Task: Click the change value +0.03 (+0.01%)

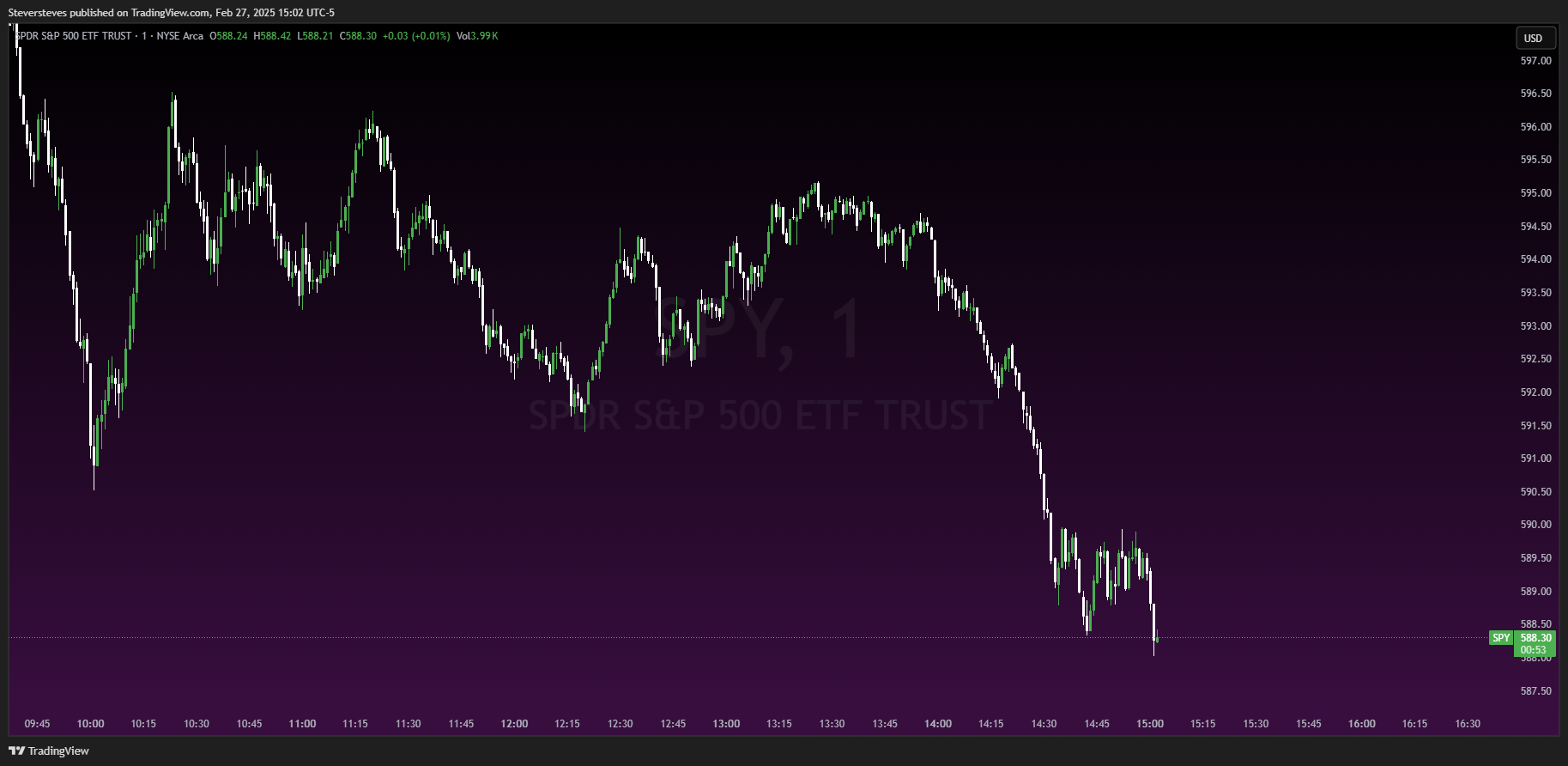Action: [x=416, y=36]
